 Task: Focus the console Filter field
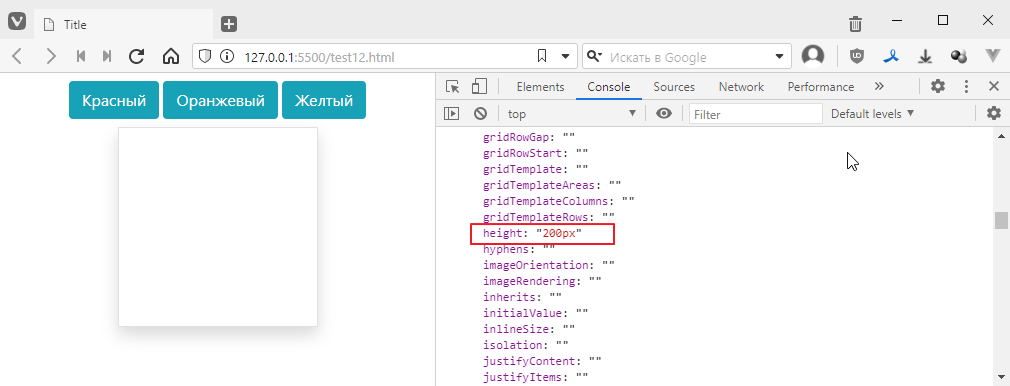(756, 114)
